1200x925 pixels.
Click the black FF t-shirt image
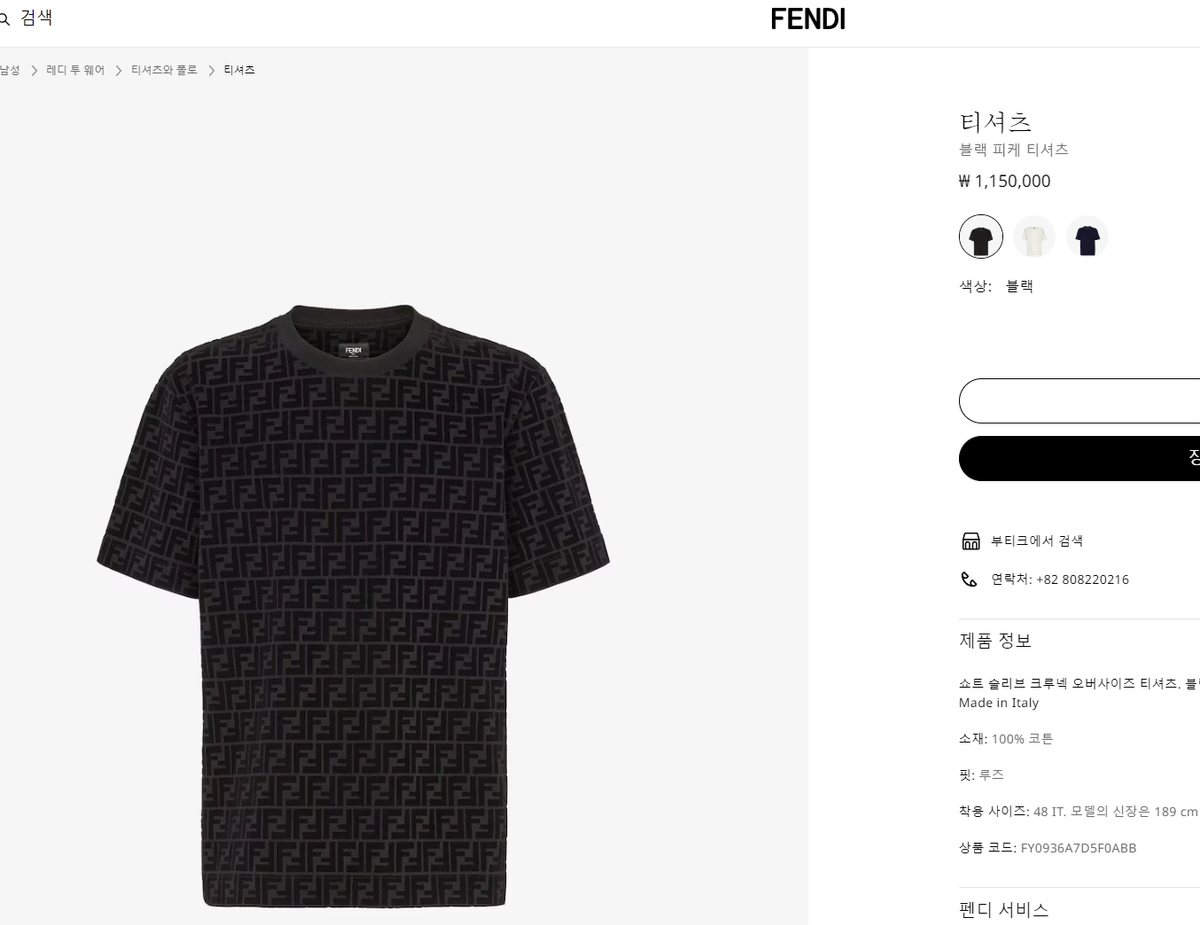[354, 605]
